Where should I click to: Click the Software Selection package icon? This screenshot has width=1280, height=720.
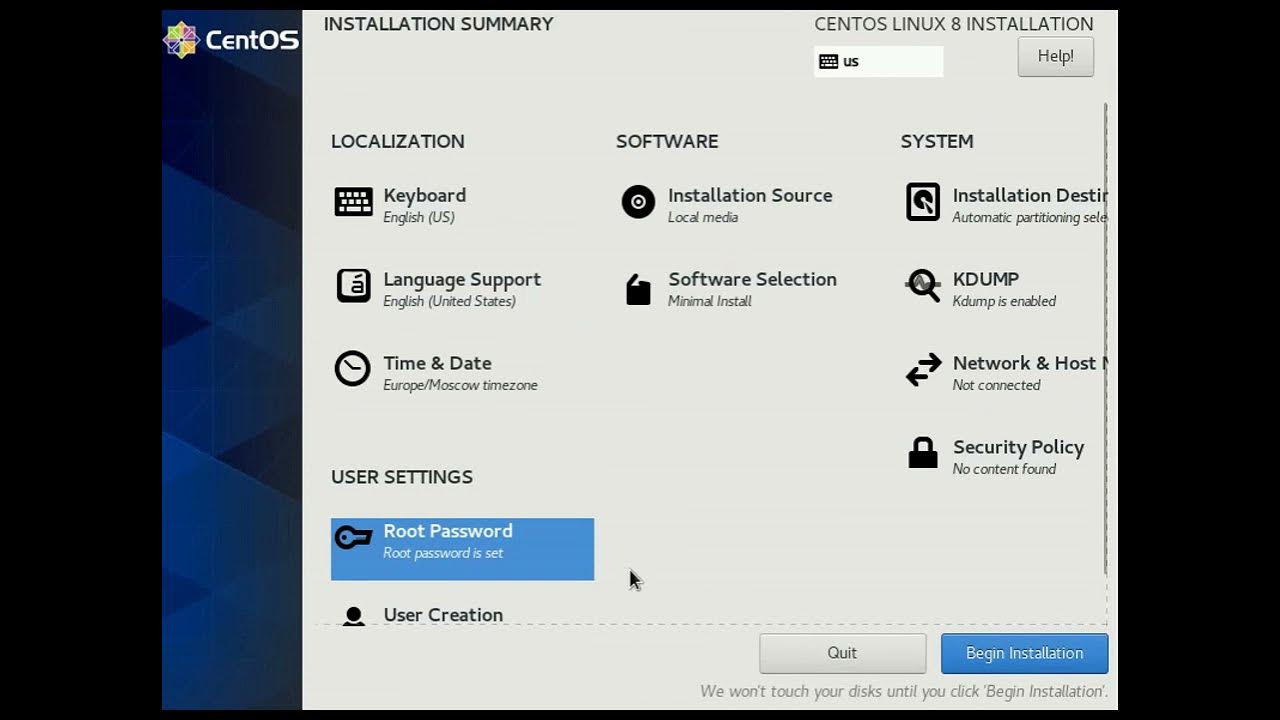coord(638,289)
